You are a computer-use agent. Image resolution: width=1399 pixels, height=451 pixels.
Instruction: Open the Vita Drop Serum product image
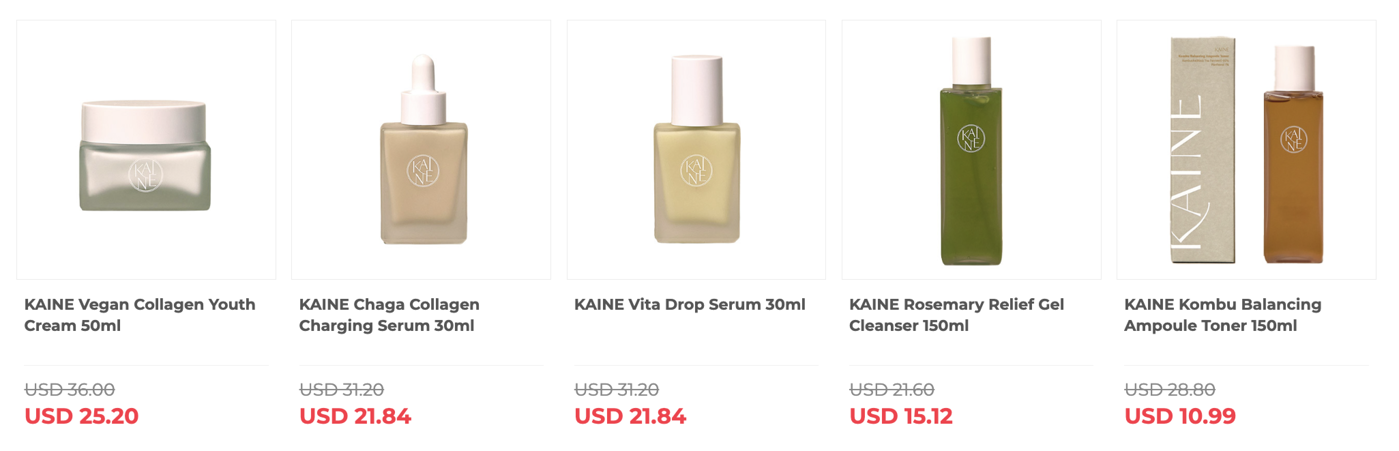696,150
